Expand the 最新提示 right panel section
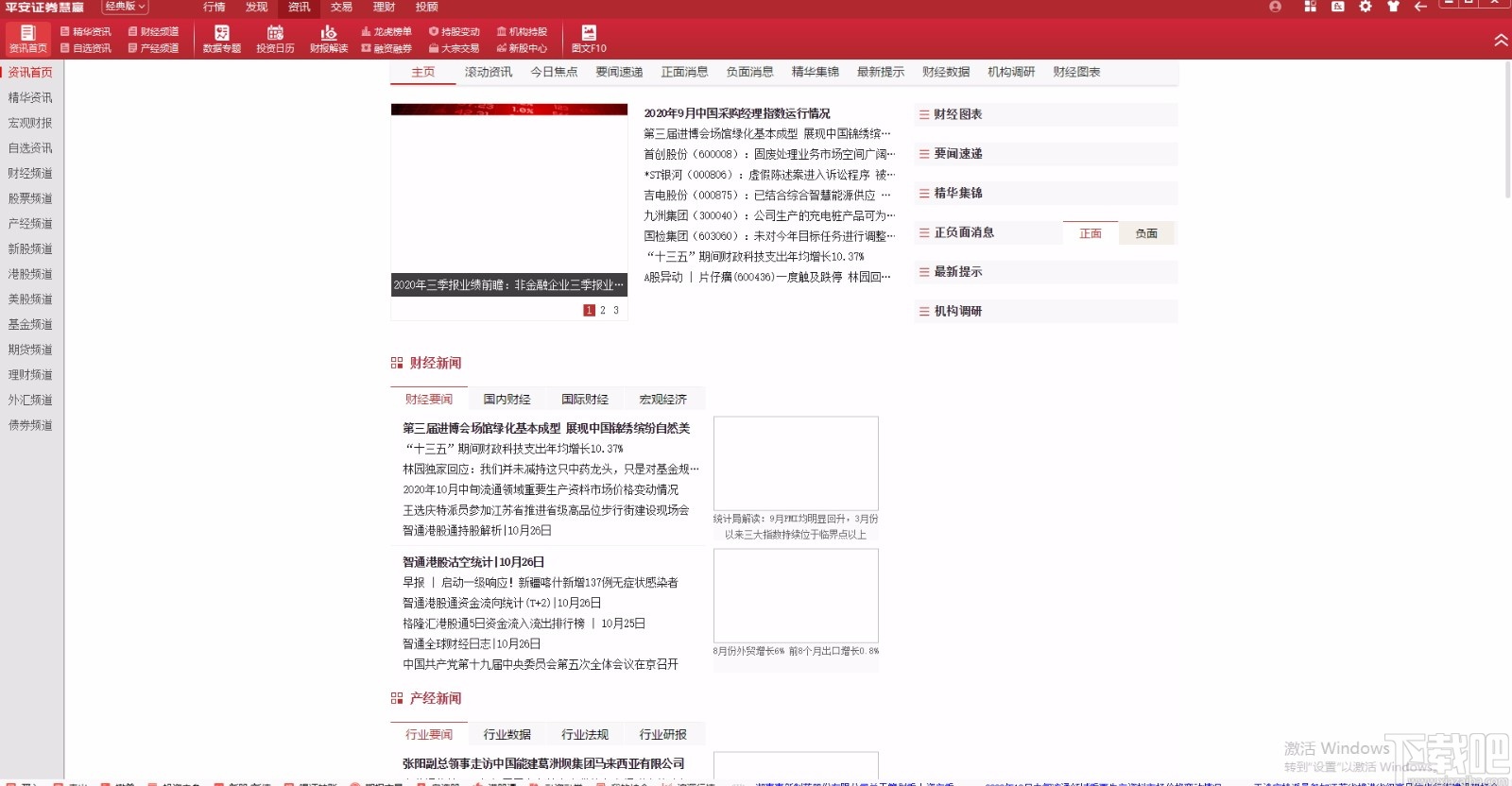Viewport: 1512px width, 786px height. tap(1045, 272)
